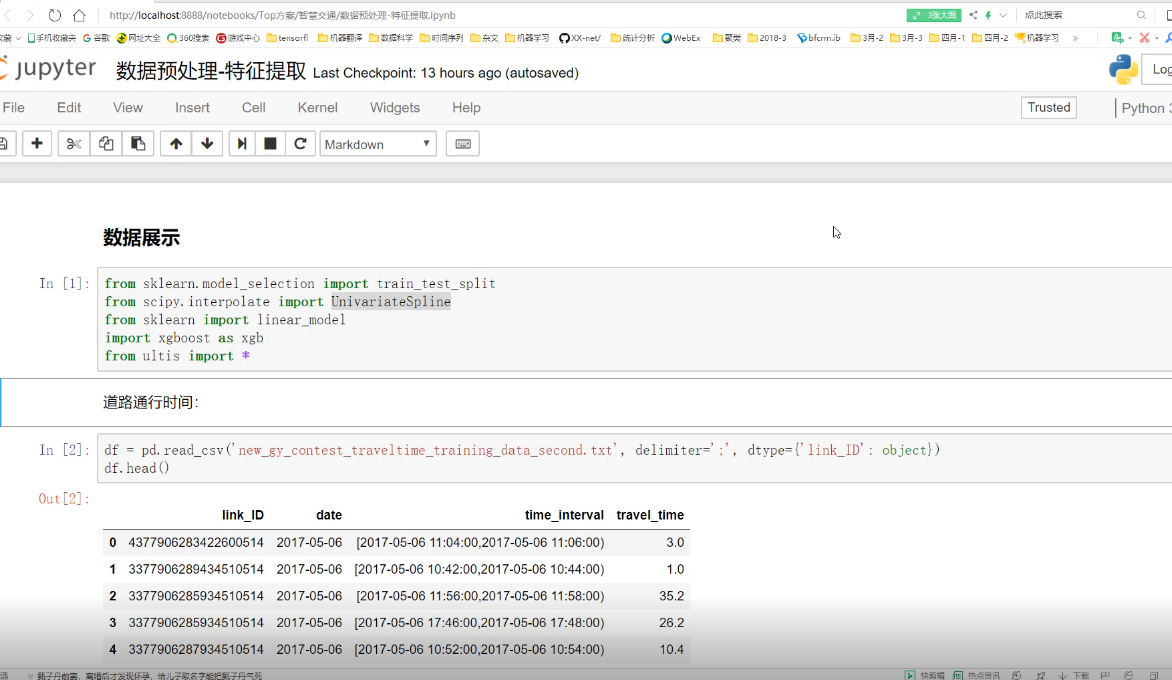1172x680 pixels.
Task: Open the Kernel menu
Action: 317,108
